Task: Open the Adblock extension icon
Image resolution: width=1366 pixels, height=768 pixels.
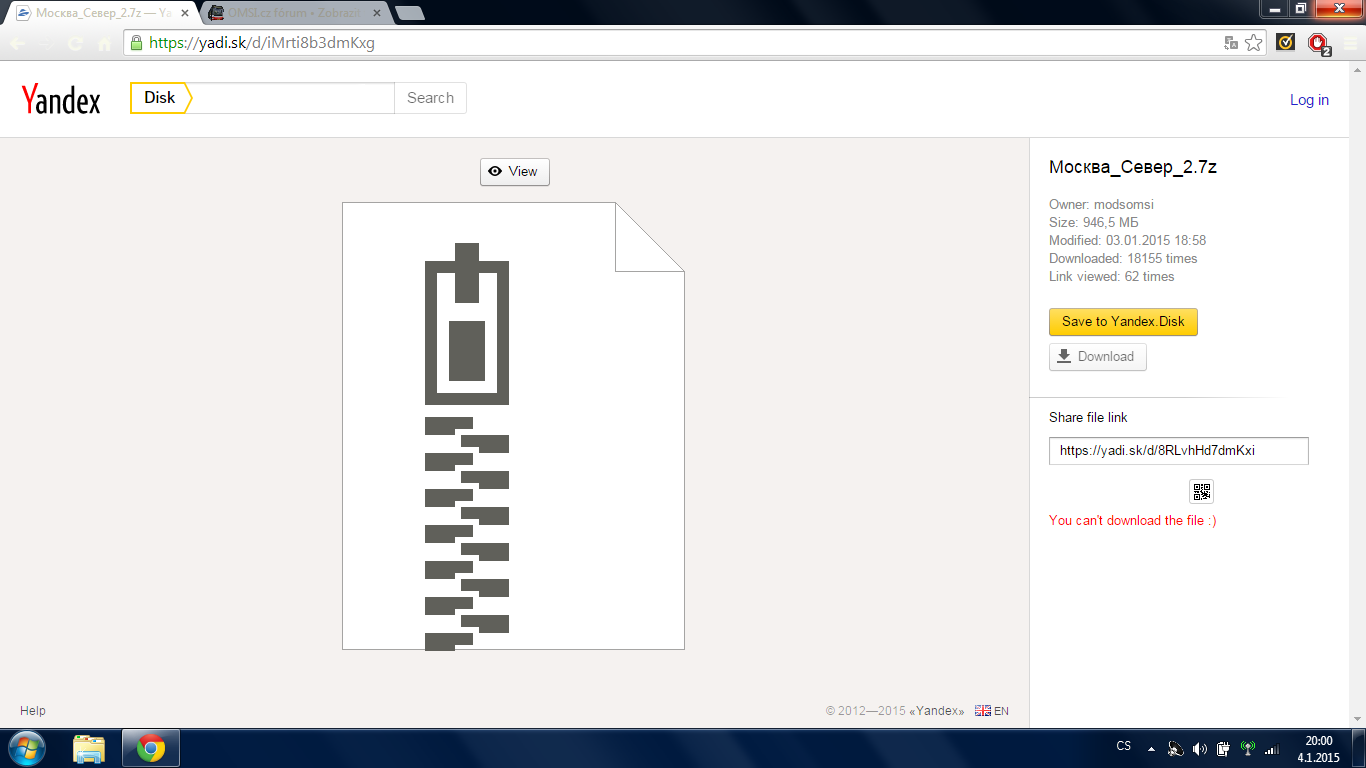Action: [1318, 43]
